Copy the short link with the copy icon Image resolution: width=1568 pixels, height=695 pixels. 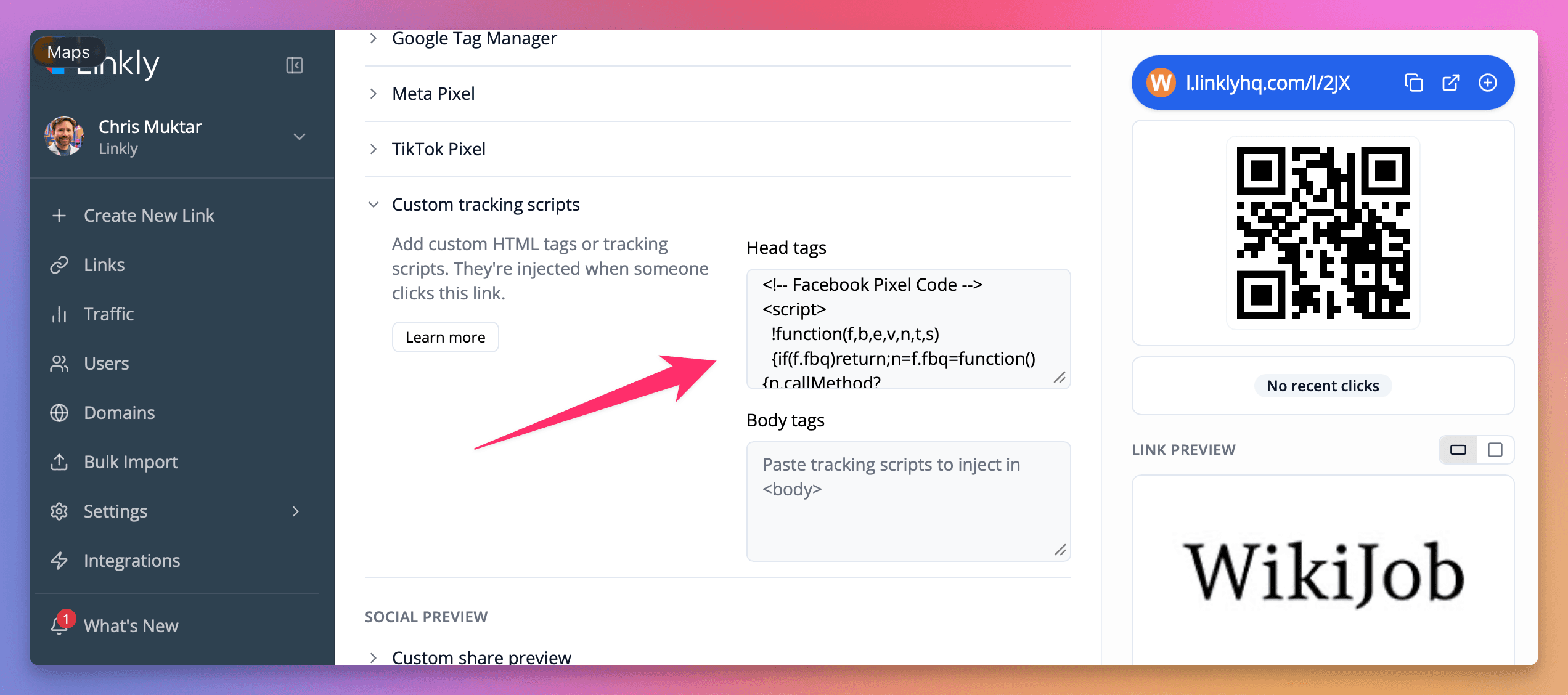click(x=1413, y=83)
